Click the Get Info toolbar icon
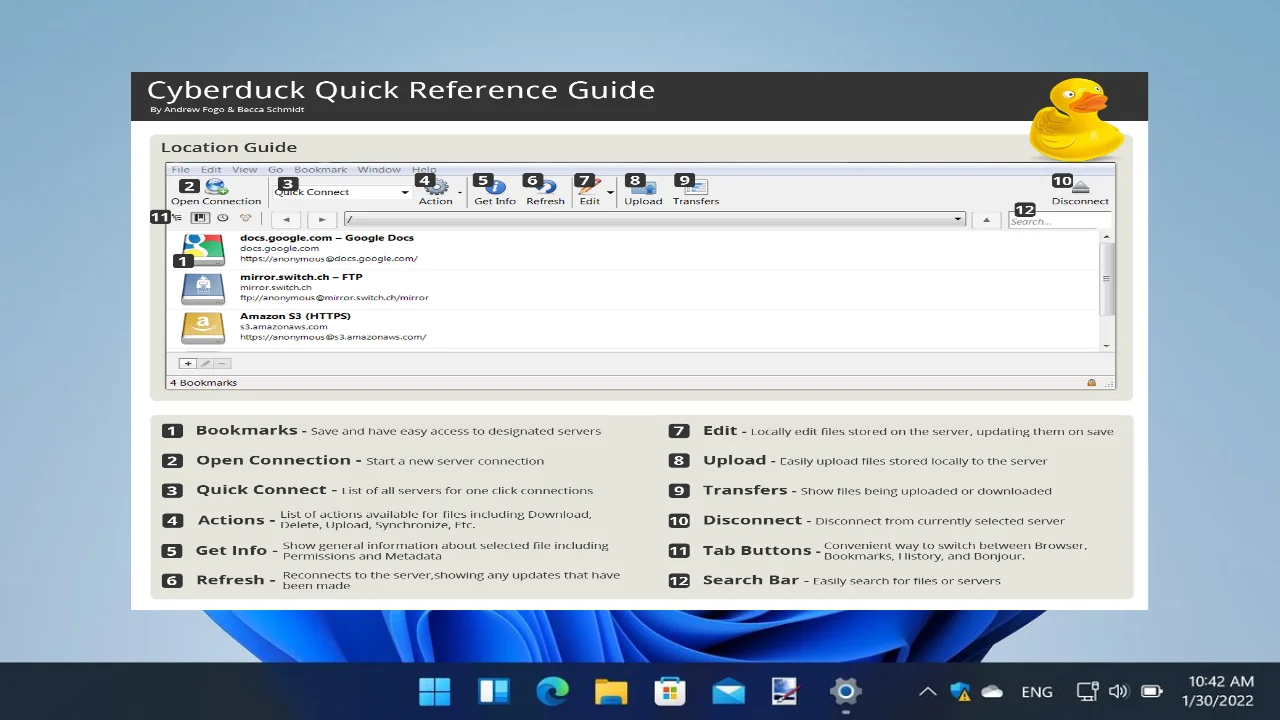The height and width of the screenshot is (720, 1280). pyautogui.click(x=496, y=186)
